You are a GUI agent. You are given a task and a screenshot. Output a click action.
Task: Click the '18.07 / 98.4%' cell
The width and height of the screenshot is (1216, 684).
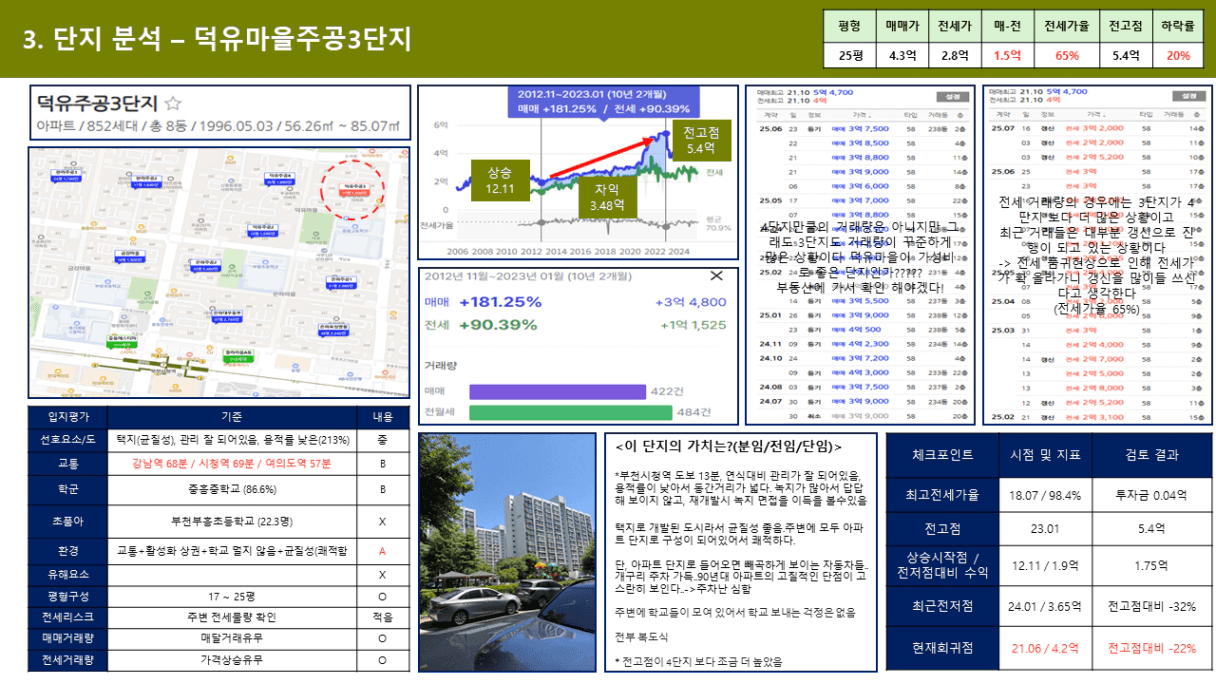(x=1046, y=494)
